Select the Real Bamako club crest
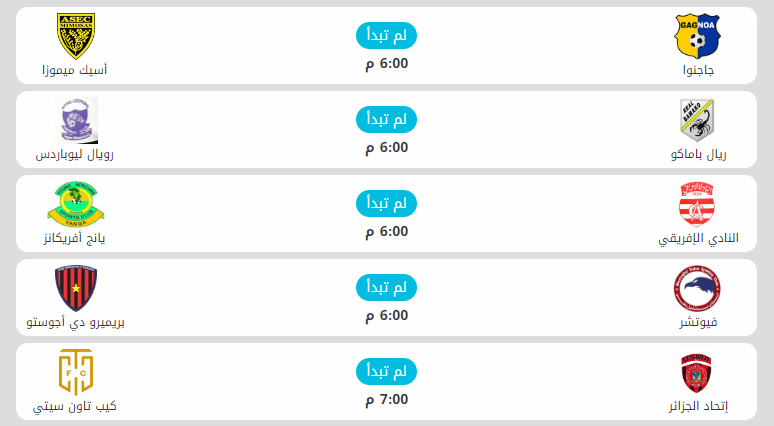This screenshot has width=774, height=426. click(x=697, y=120)
